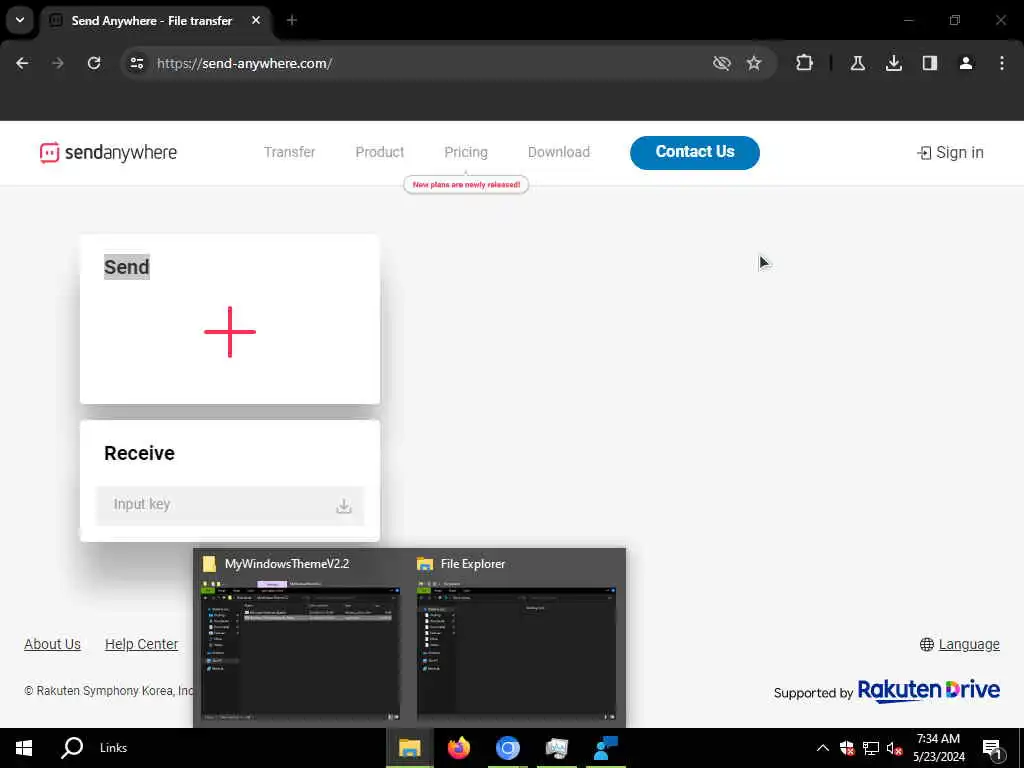1024x768 pixels.
Task: Click the Contact Us button
Action: (x=695, y=152)
